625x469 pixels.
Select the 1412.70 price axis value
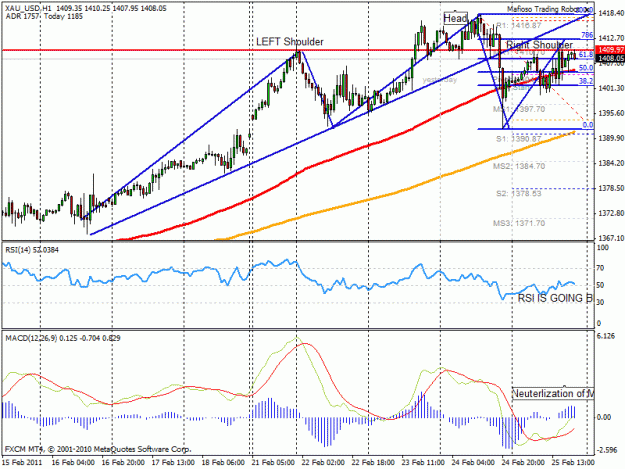click(x=611, y=38)
